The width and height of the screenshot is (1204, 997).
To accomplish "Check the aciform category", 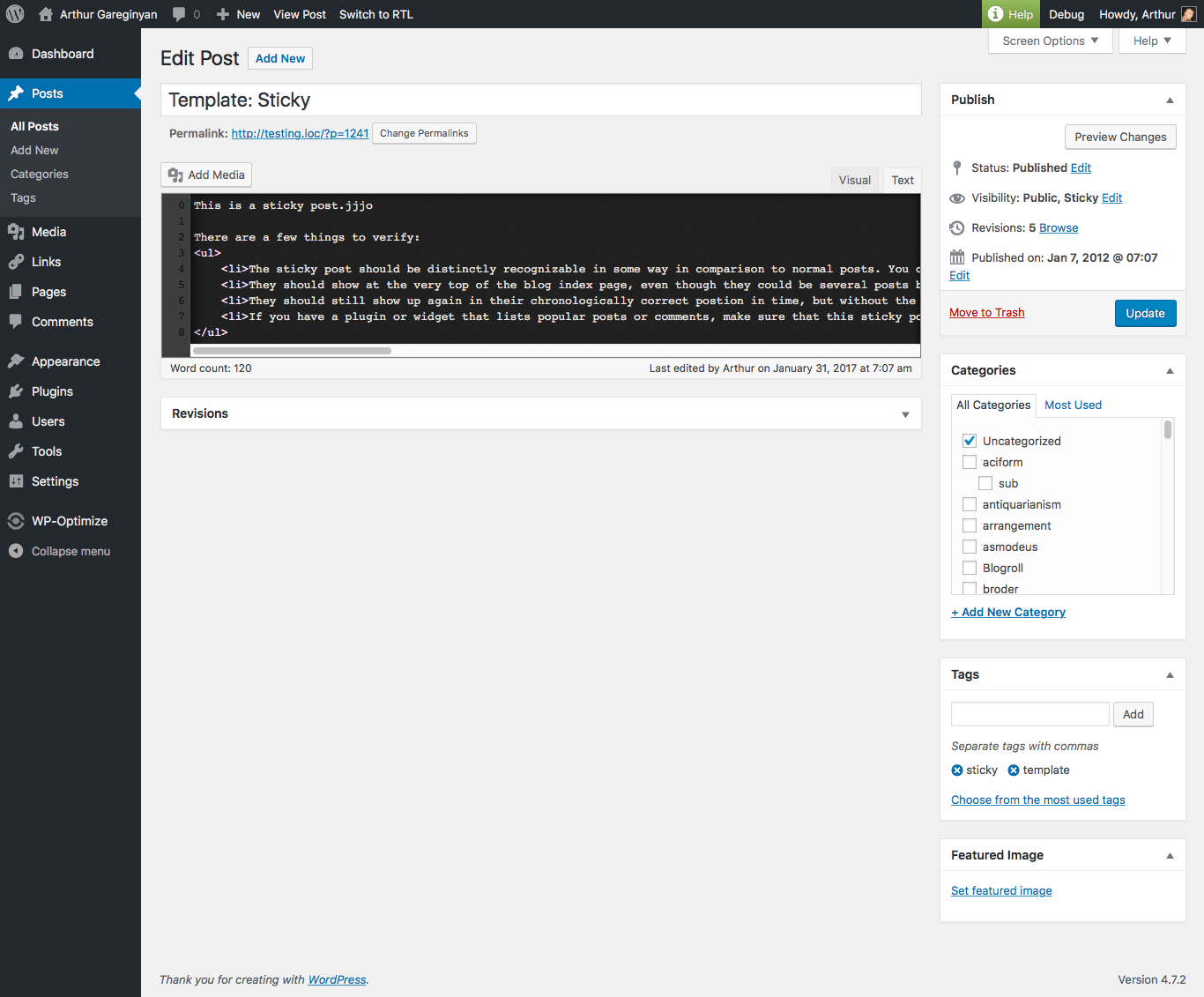I will [x=970, y=462].
